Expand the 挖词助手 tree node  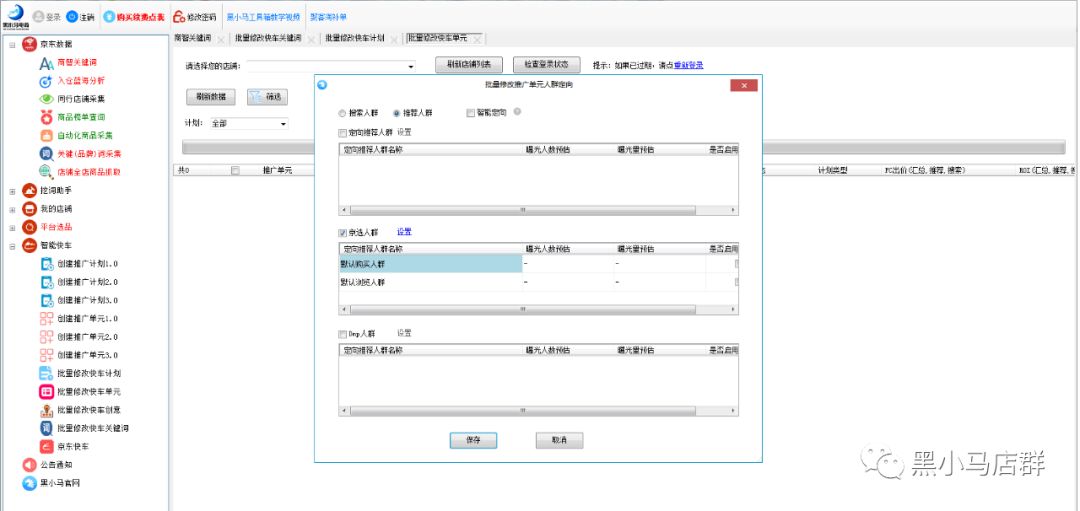12,191
